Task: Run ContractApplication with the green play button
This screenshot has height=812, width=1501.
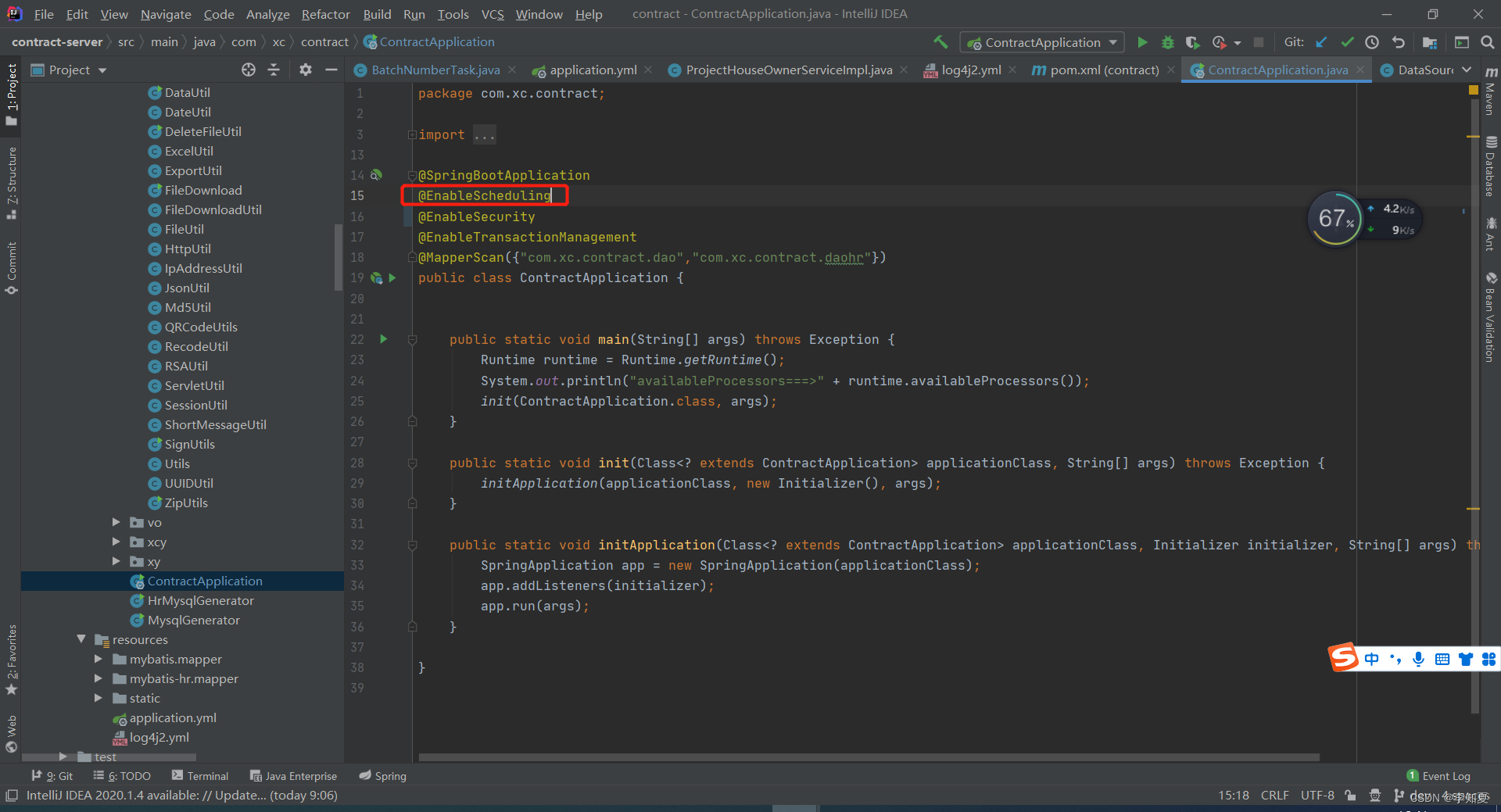Action: pos(1142,42)
